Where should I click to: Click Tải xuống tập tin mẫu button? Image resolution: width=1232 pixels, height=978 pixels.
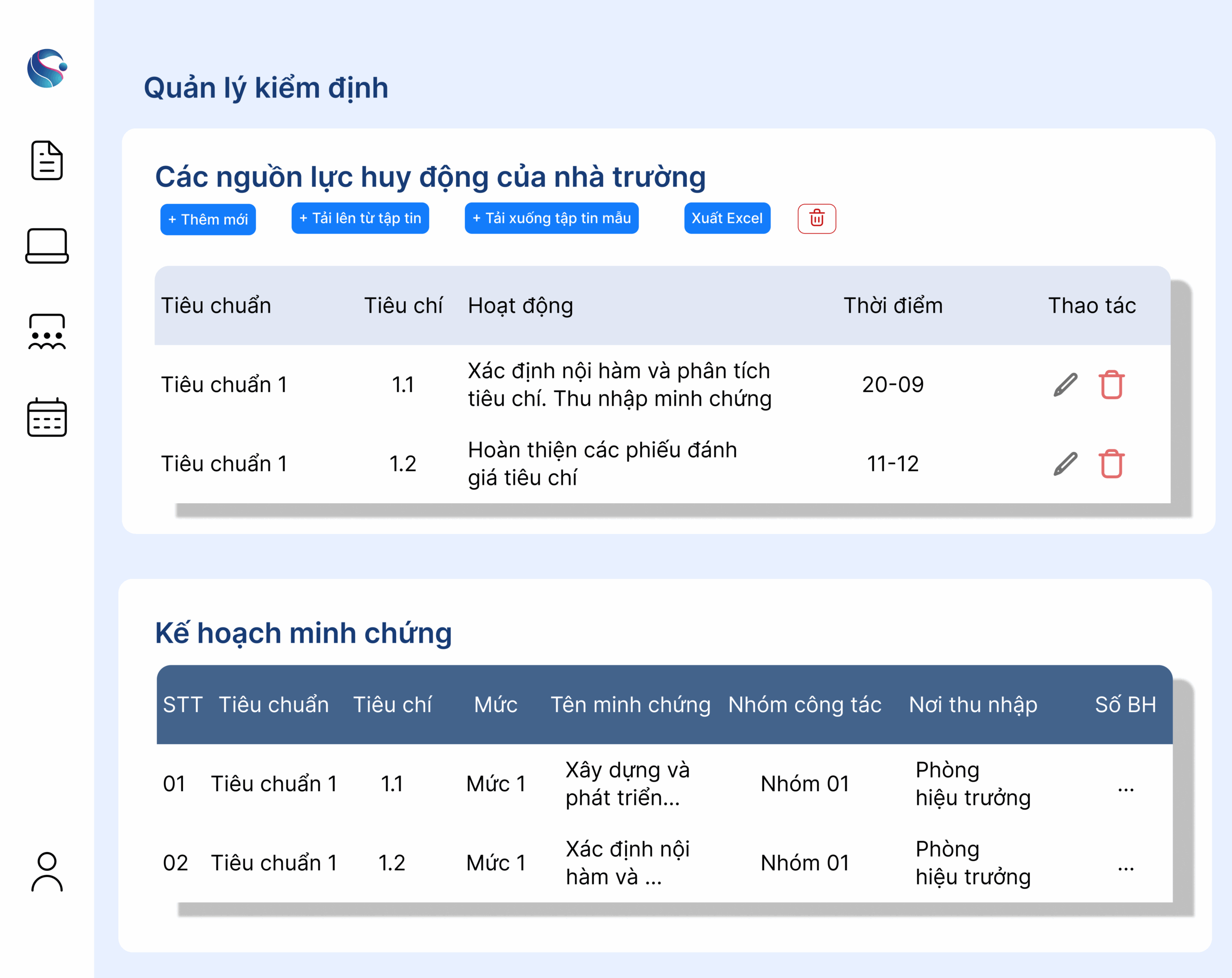552,218
